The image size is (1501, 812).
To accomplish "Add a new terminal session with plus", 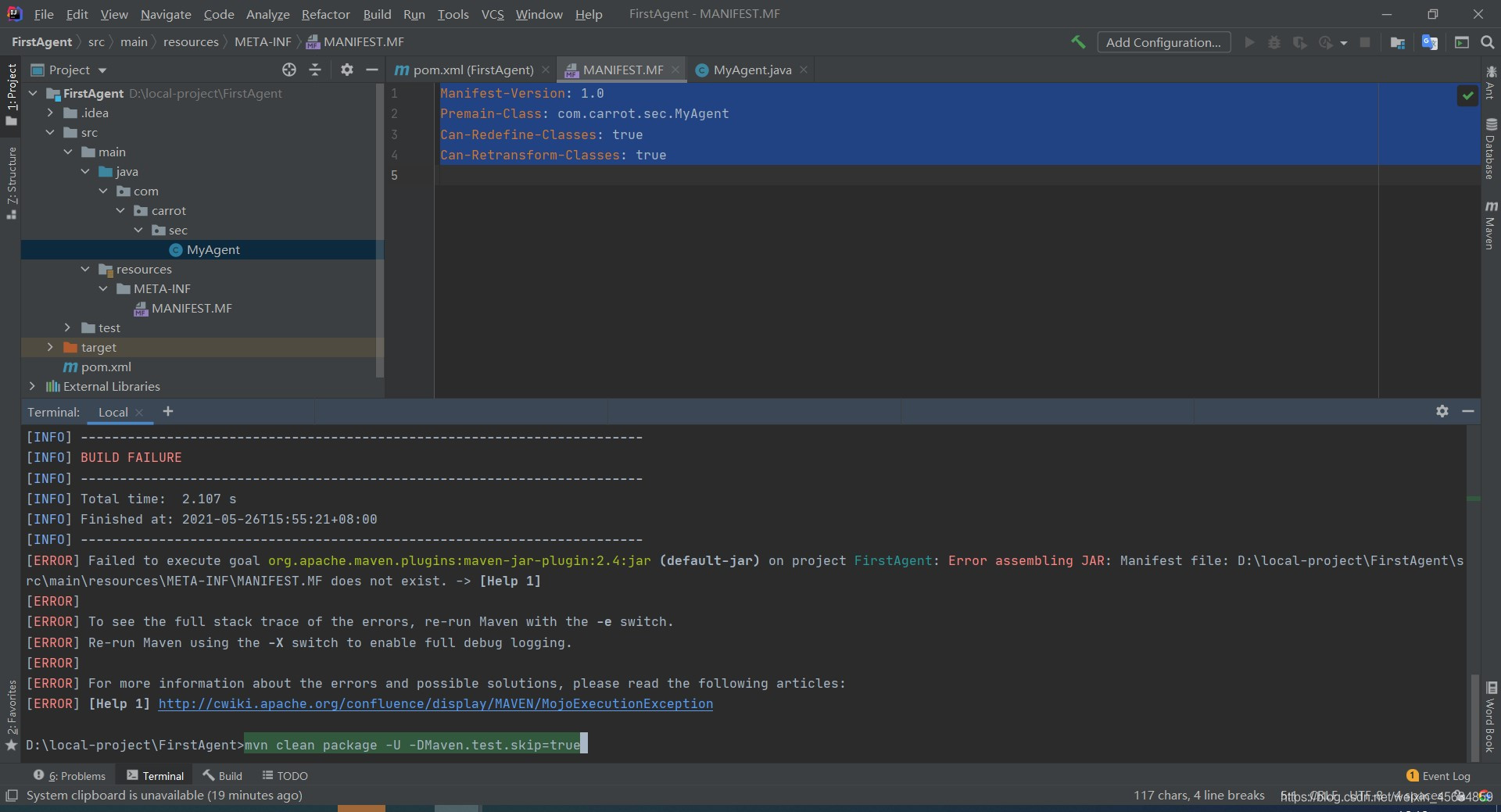I will [167, 411].
